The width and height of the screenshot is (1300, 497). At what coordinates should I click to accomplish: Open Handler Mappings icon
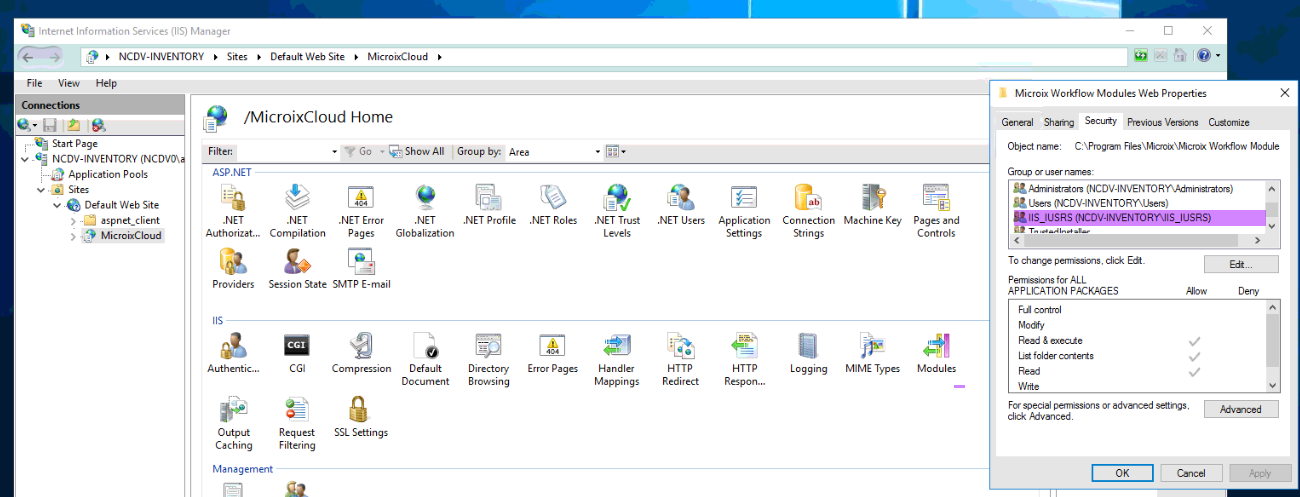[616, 347]
